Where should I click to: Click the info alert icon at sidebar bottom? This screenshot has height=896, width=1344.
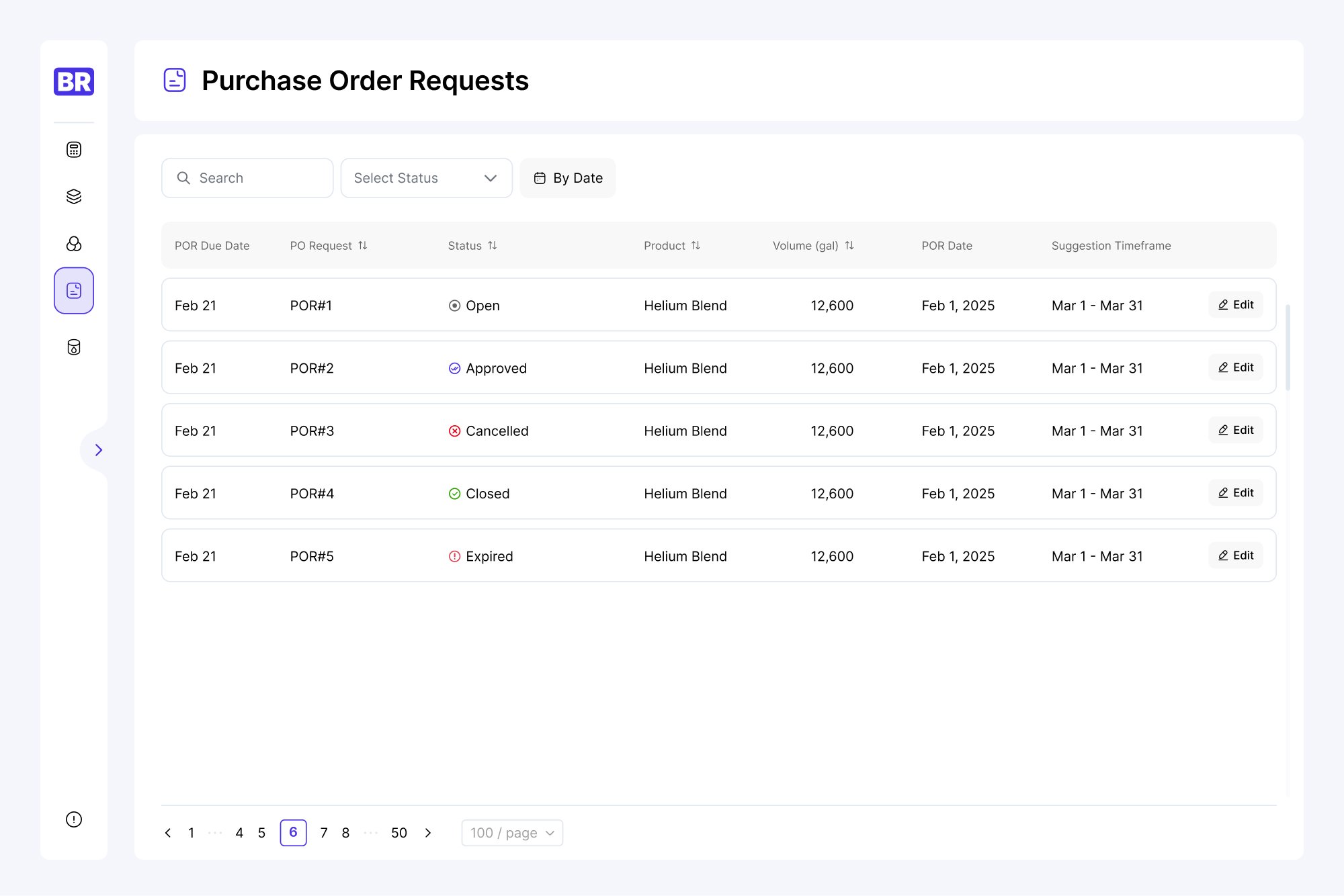click(74, 819)
